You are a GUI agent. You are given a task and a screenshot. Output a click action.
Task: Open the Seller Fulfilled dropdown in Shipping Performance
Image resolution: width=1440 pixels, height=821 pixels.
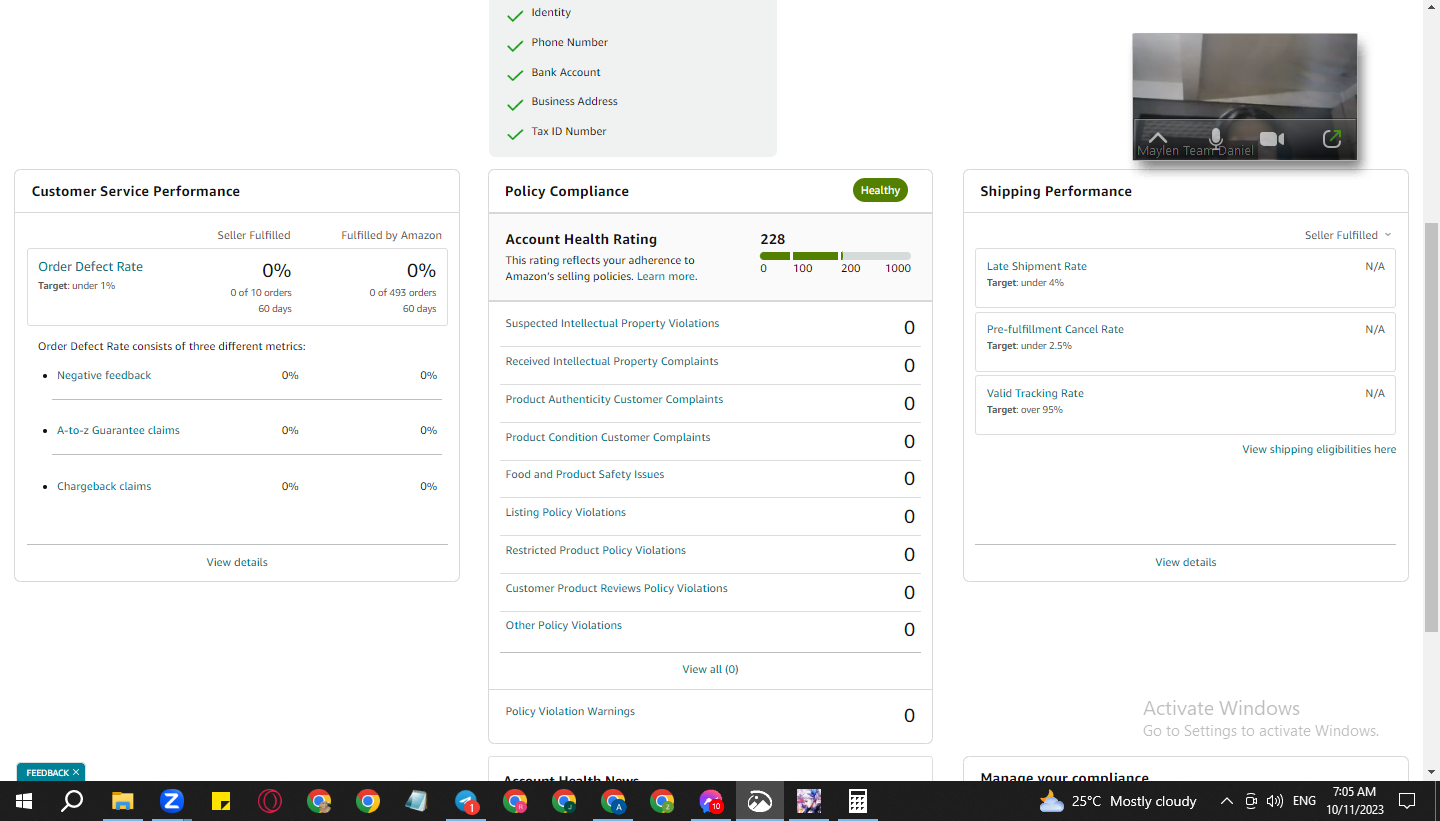click(x=1347, y=235)
